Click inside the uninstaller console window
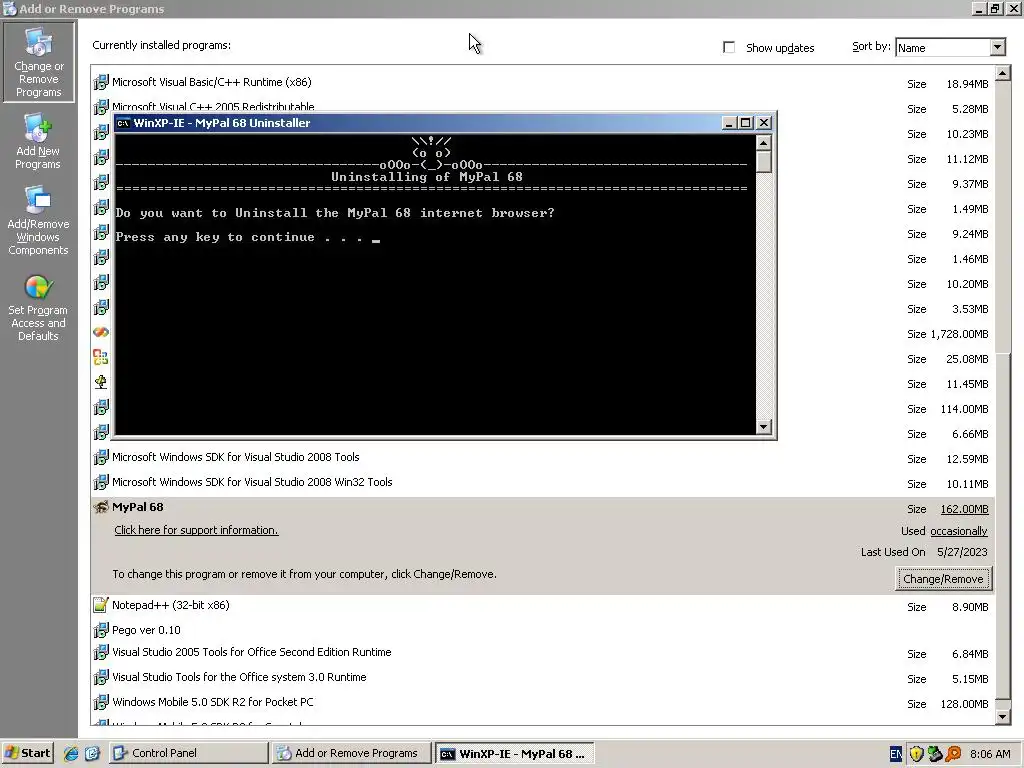 click(x=435, y=284)
